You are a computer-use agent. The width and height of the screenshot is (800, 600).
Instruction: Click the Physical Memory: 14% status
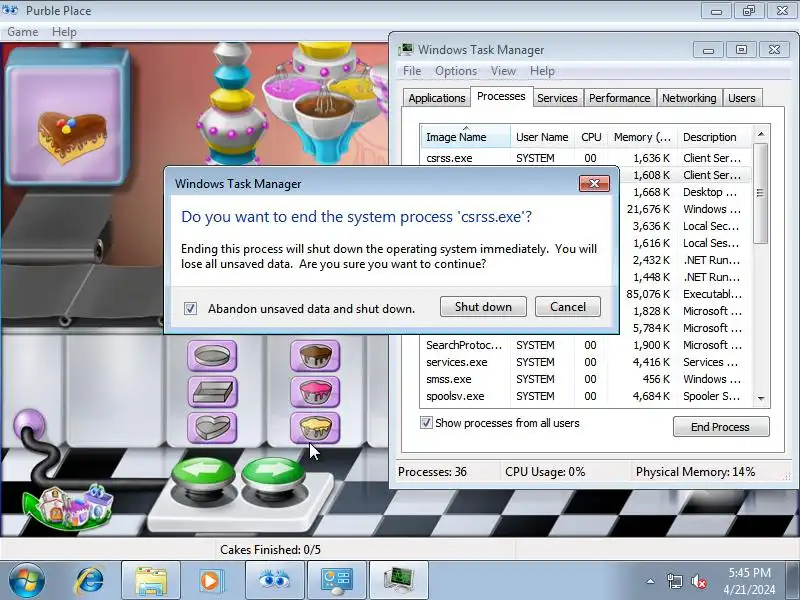click(x=695, y=472)
